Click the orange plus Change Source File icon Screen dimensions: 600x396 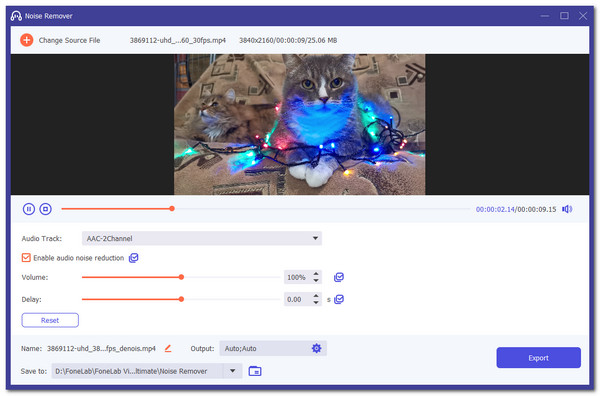(26, 40)
